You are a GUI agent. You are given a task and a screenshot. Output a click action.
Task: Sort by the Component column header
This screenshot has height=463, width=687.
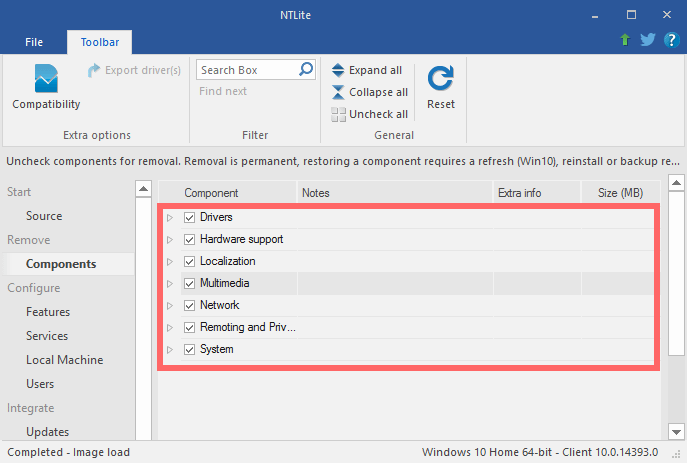point(228,193)
